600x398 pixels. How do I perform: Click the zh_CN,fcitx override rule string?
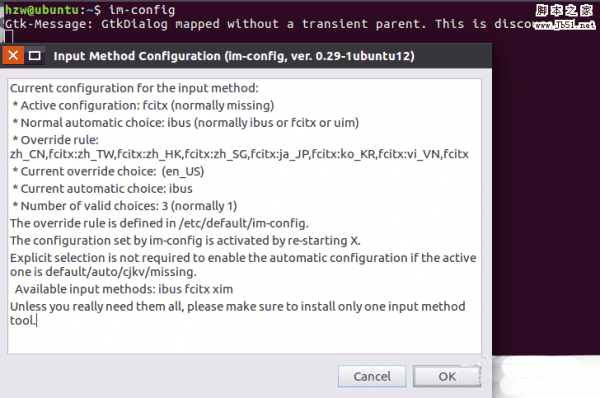click(x=239, y=154)
